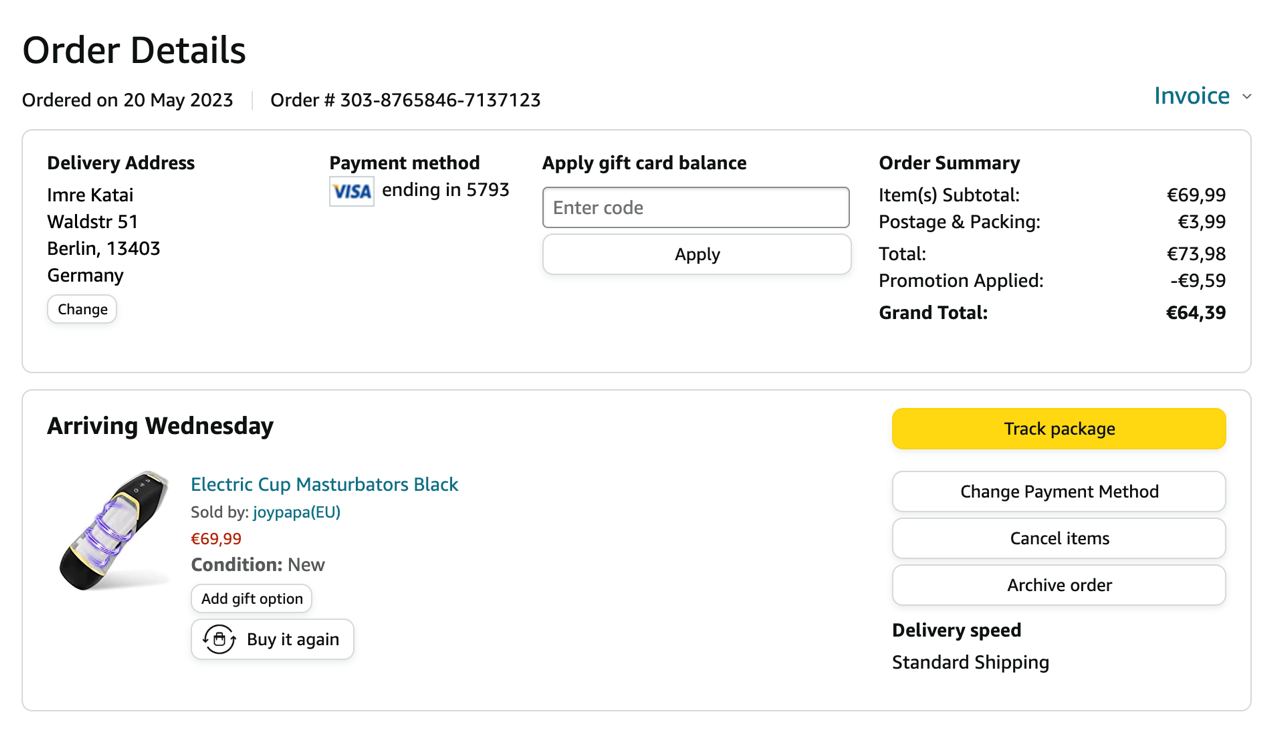Click the Cancel items button

tap(1059, 538)
